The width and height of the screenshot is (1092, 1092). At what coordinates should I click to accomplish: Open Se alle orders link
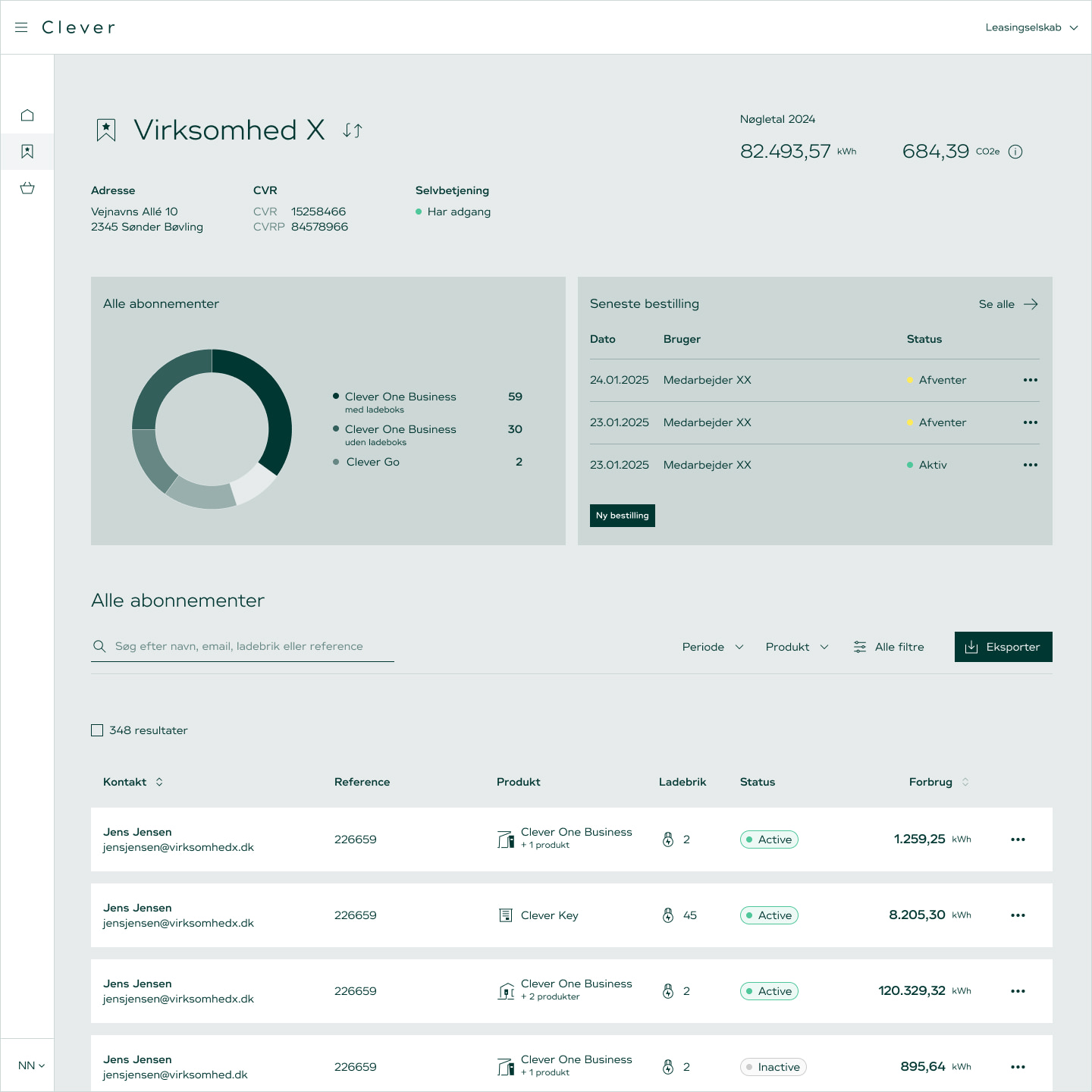pyautogui.click(x=1008, y=304)
